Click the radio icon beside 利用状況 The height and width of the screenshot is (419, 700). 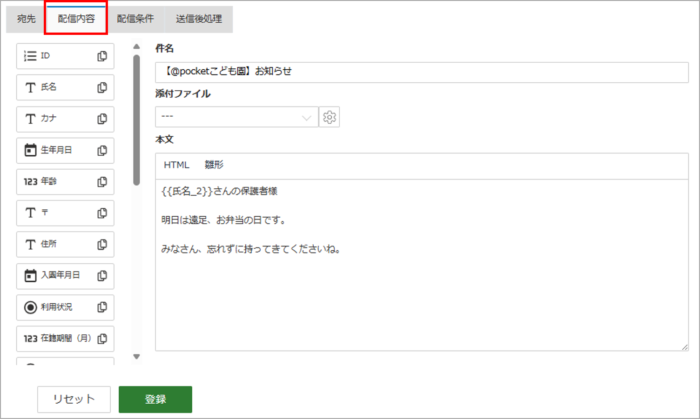(x=30, y=307)
